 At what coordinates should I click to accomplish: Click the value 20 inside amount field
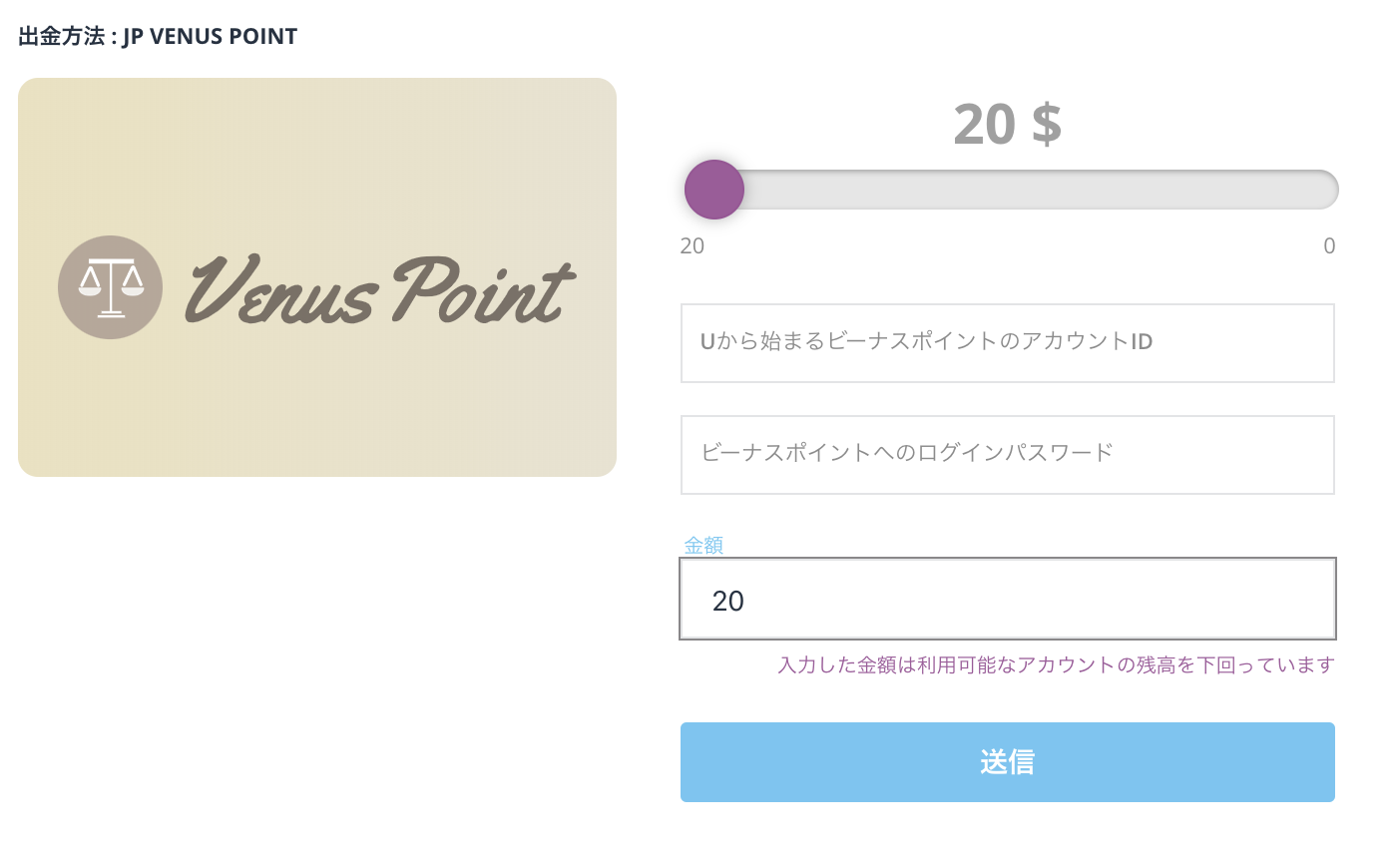[x=728, y=601]
